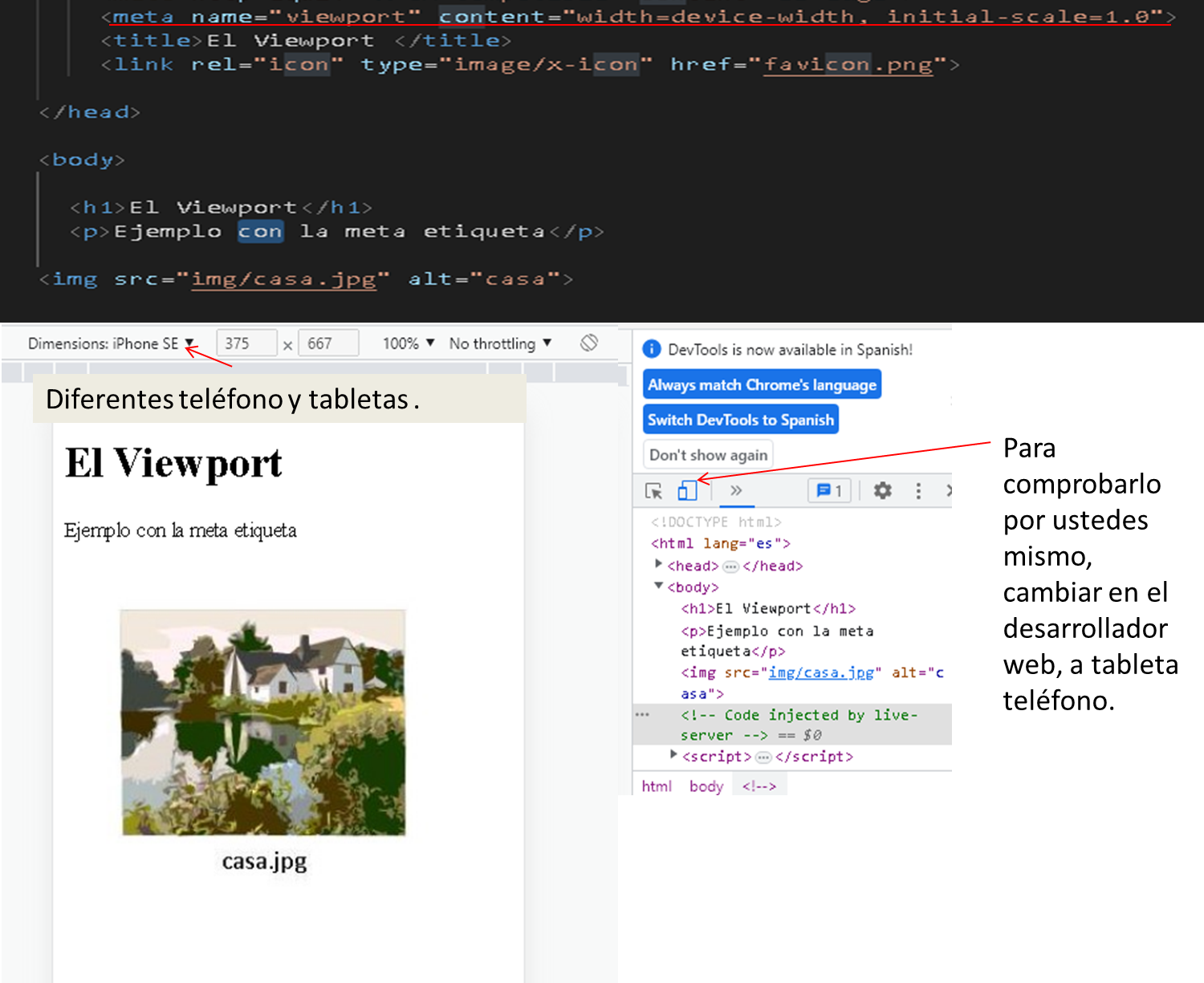Expand the script node in Elements tree
The width and height of the screenshot is (1204, 983).
tap(673, 754)
